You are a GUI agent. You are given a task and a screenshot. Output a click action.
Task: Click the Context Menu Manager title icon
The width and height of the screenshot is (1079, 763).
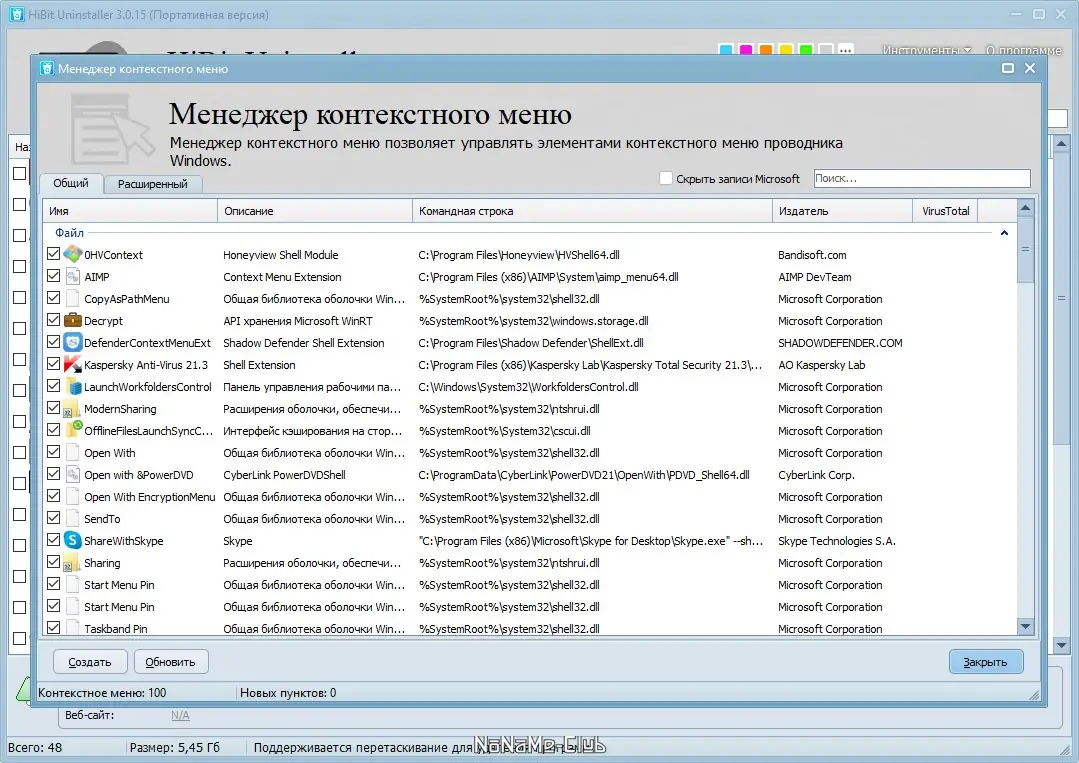pyautogui.click(x=47, y=68)
